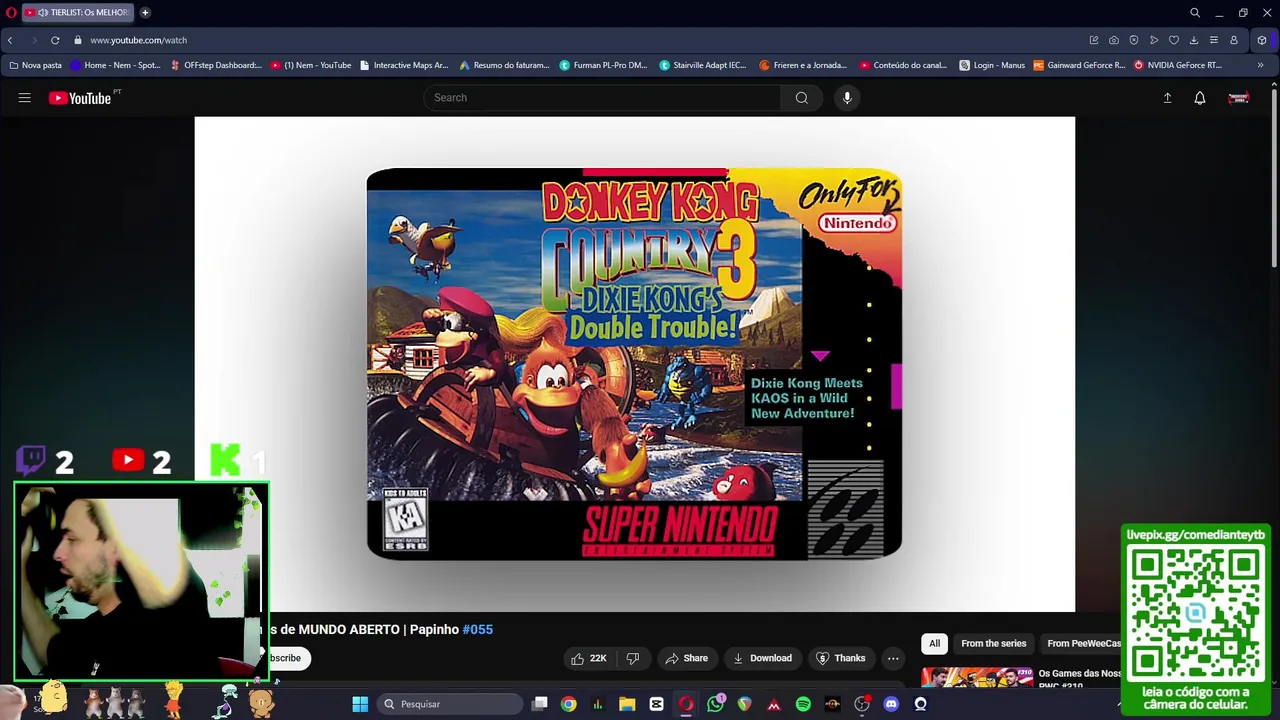
Task: Open Opera browser taskbar icon
Action: pos(686,704)
